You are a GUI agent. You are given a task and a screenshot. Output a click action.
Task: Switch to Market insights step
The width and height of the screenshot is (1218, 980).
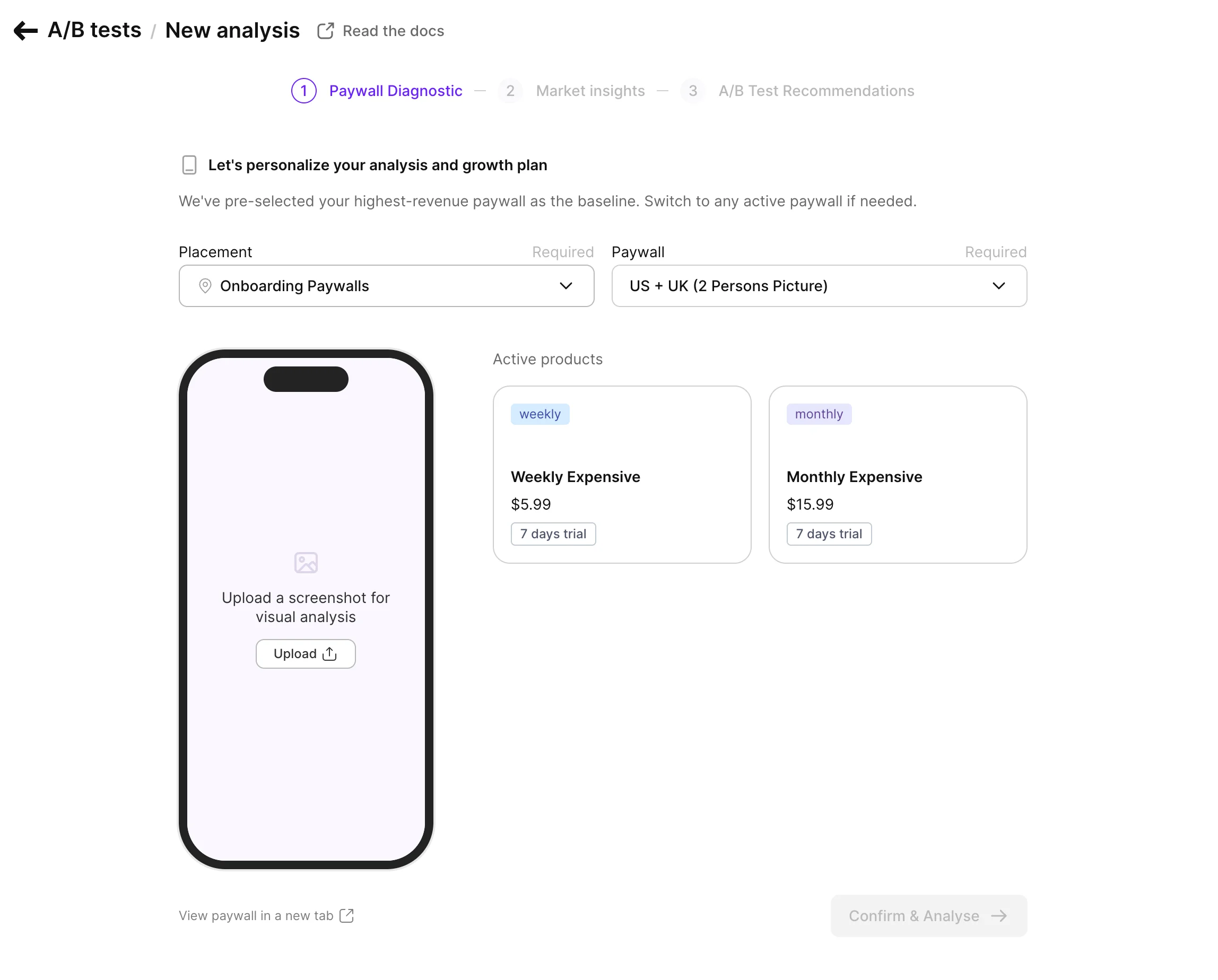(590, 91)
